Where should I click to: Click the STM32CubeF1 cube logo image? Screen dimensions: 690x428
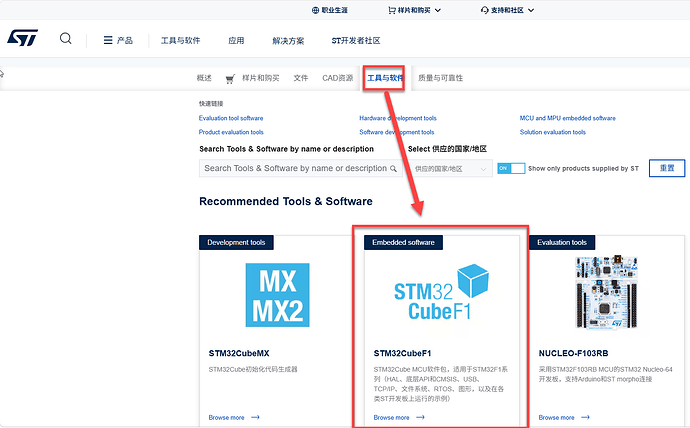point(441,292)
